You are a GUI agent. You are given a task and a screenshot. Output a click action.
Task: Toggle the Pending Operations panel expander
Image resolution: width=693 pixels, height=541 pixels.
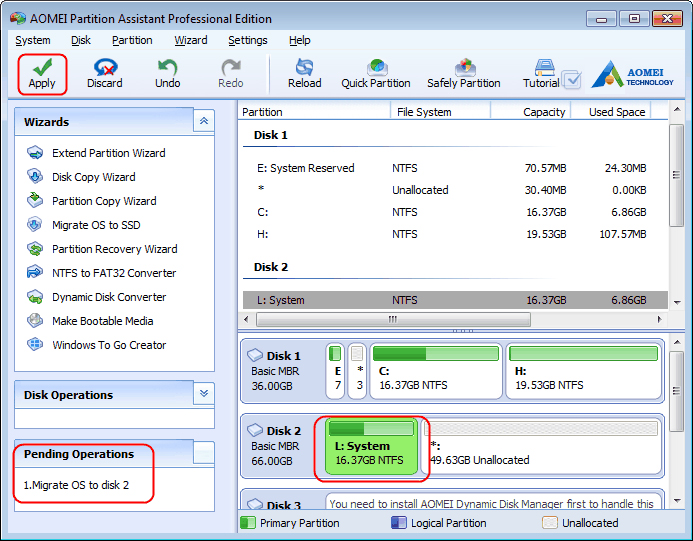pyautogui.click(x=204, y=453)
